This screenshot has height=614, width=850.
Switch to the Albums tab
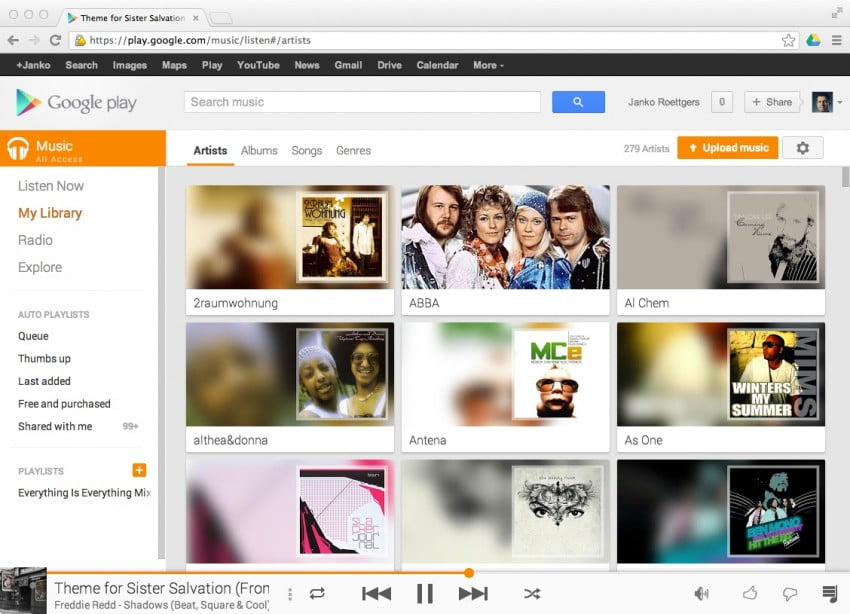259,150
